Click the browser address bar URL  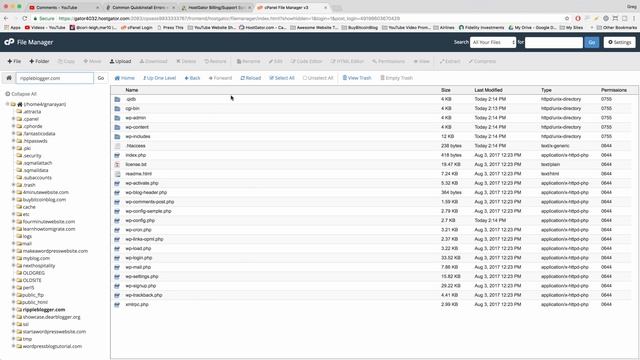(229, 18)
